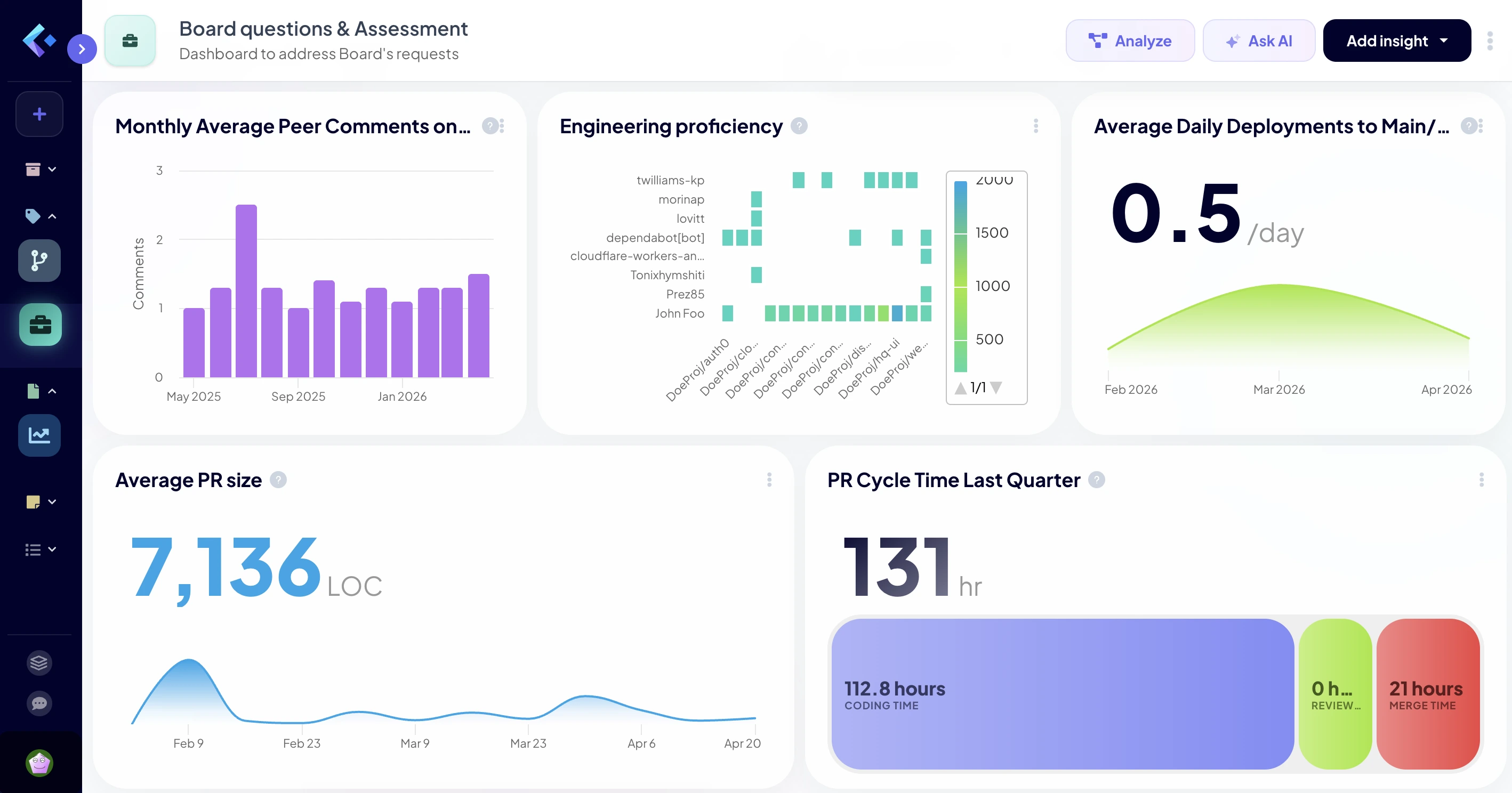
Task: Click the twilliams-kp heatmap row label
Action: pyautogui.click(x=670, y=180)
